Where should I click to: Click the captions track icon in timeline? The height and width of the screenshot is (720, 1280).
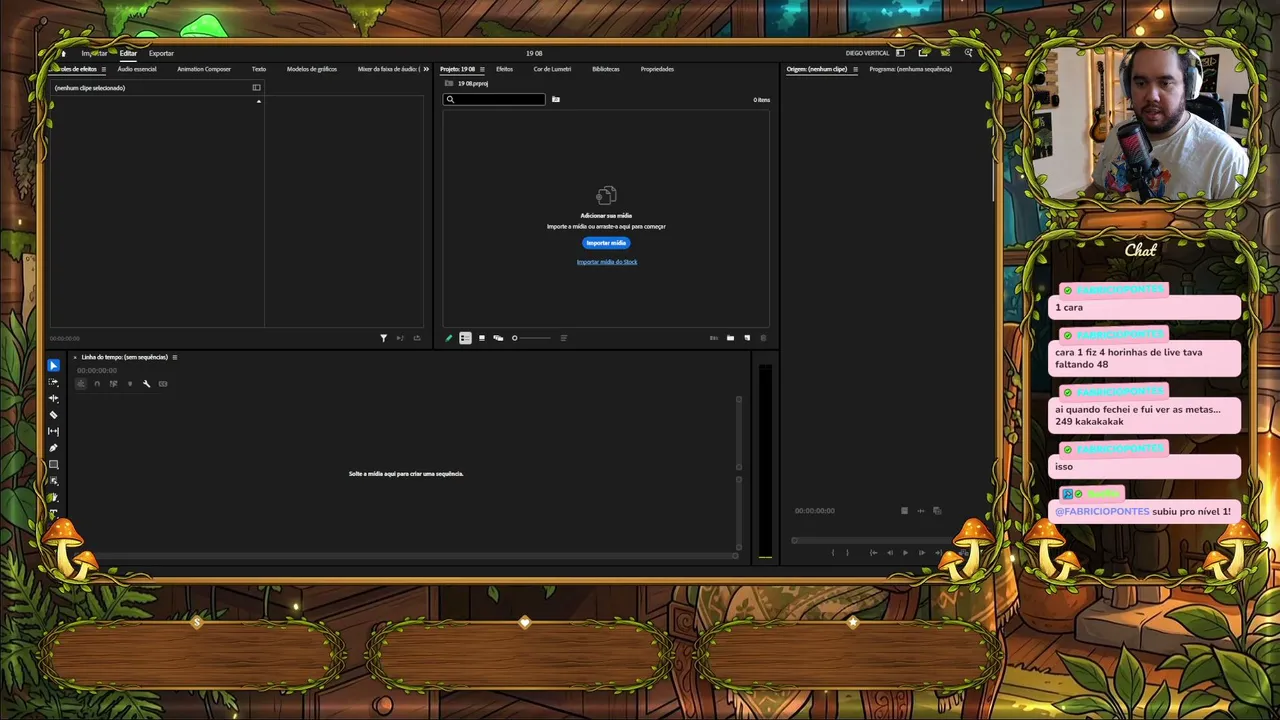click(x=163, y=384)
